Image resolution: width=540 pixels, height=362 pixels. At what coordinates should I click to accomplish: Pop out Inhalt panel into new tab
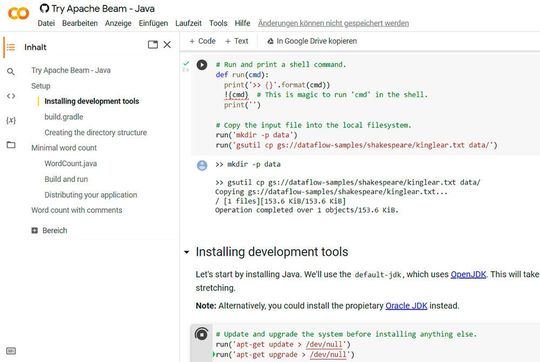pyautogui.click(x=153, y=44)
